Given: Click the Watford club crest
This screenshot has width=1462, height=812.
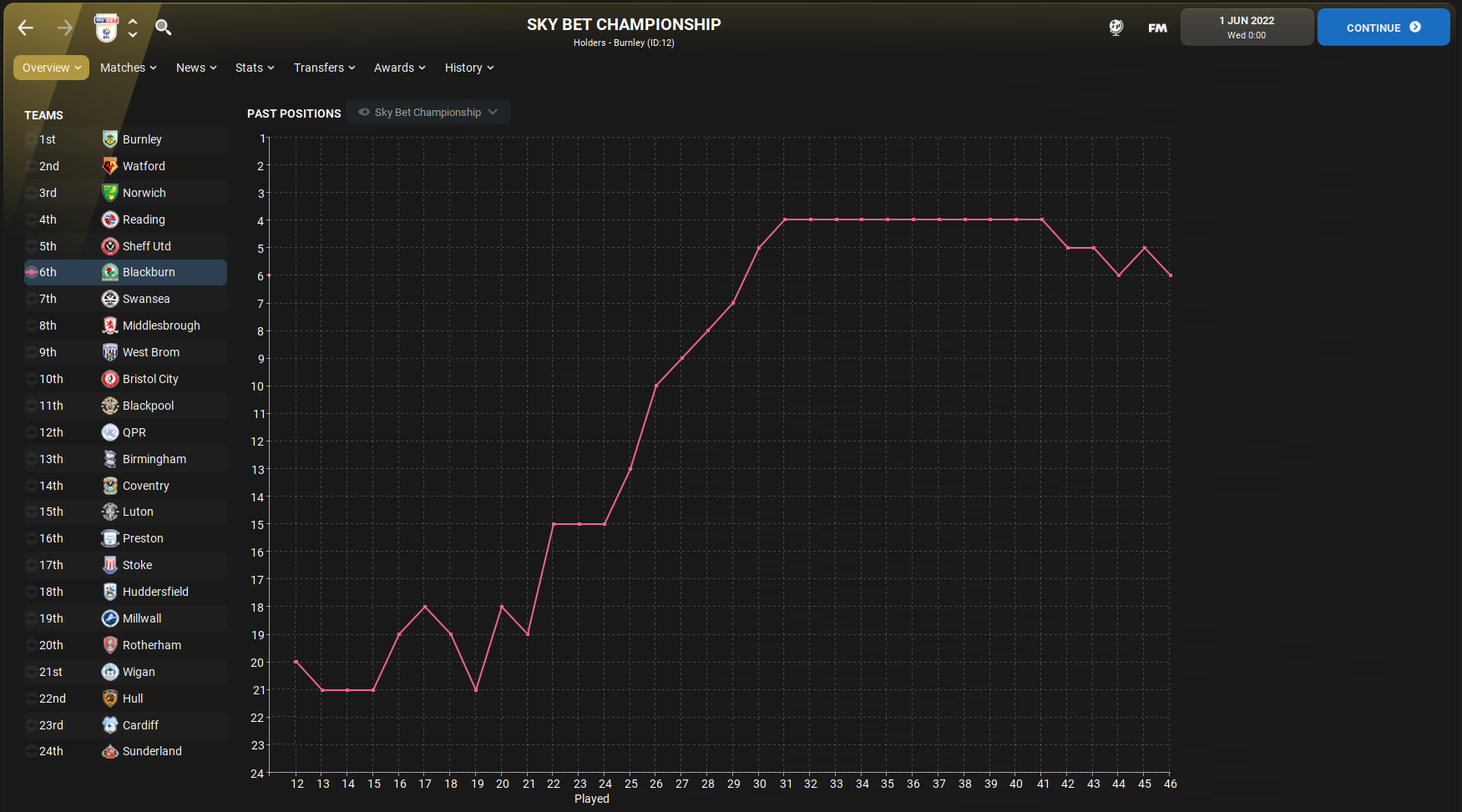Looking at the screenshot, I should [x=110, y=166].
